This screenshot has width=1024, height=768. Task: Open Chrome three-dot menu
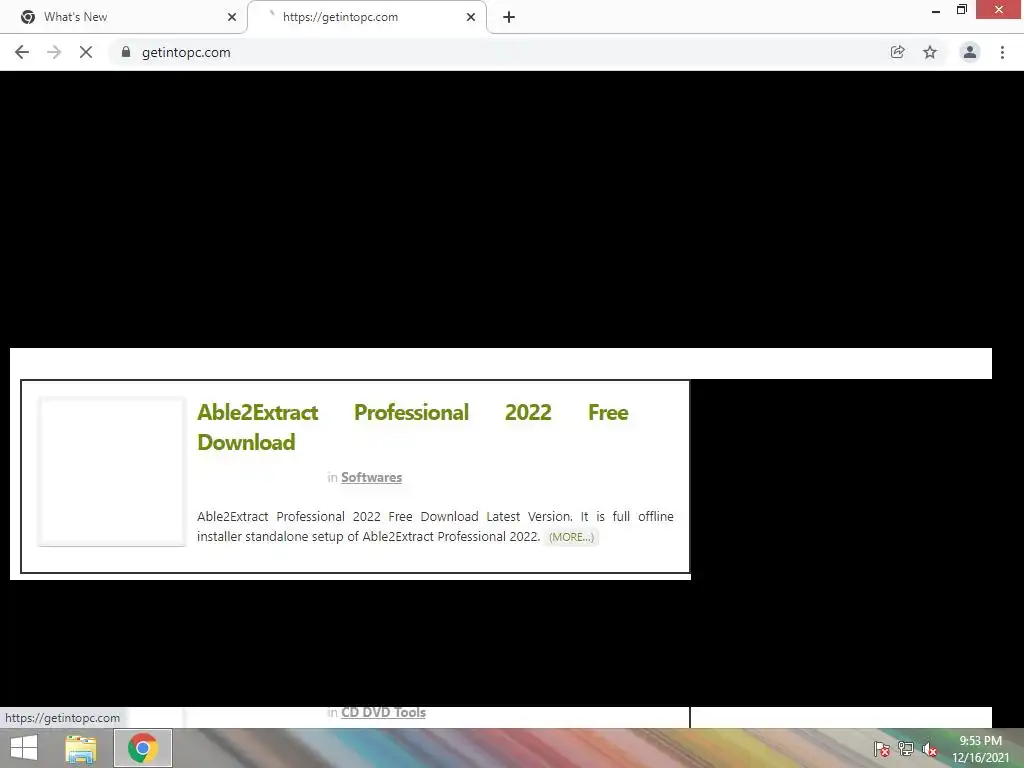(x=1002, y=52)
